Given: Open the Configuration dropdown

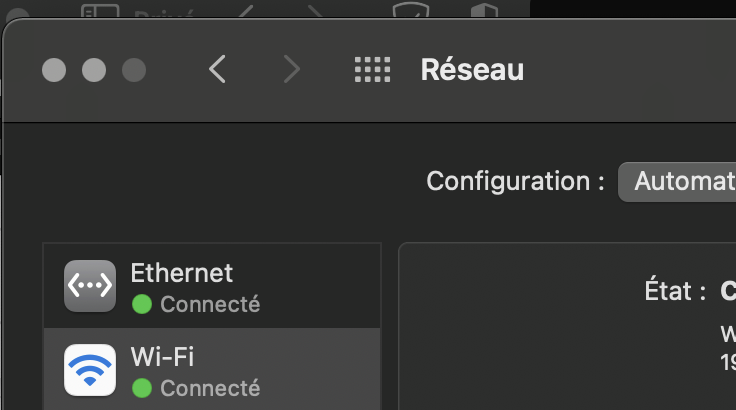Looking at the screenshot, I should click(677, 182).
